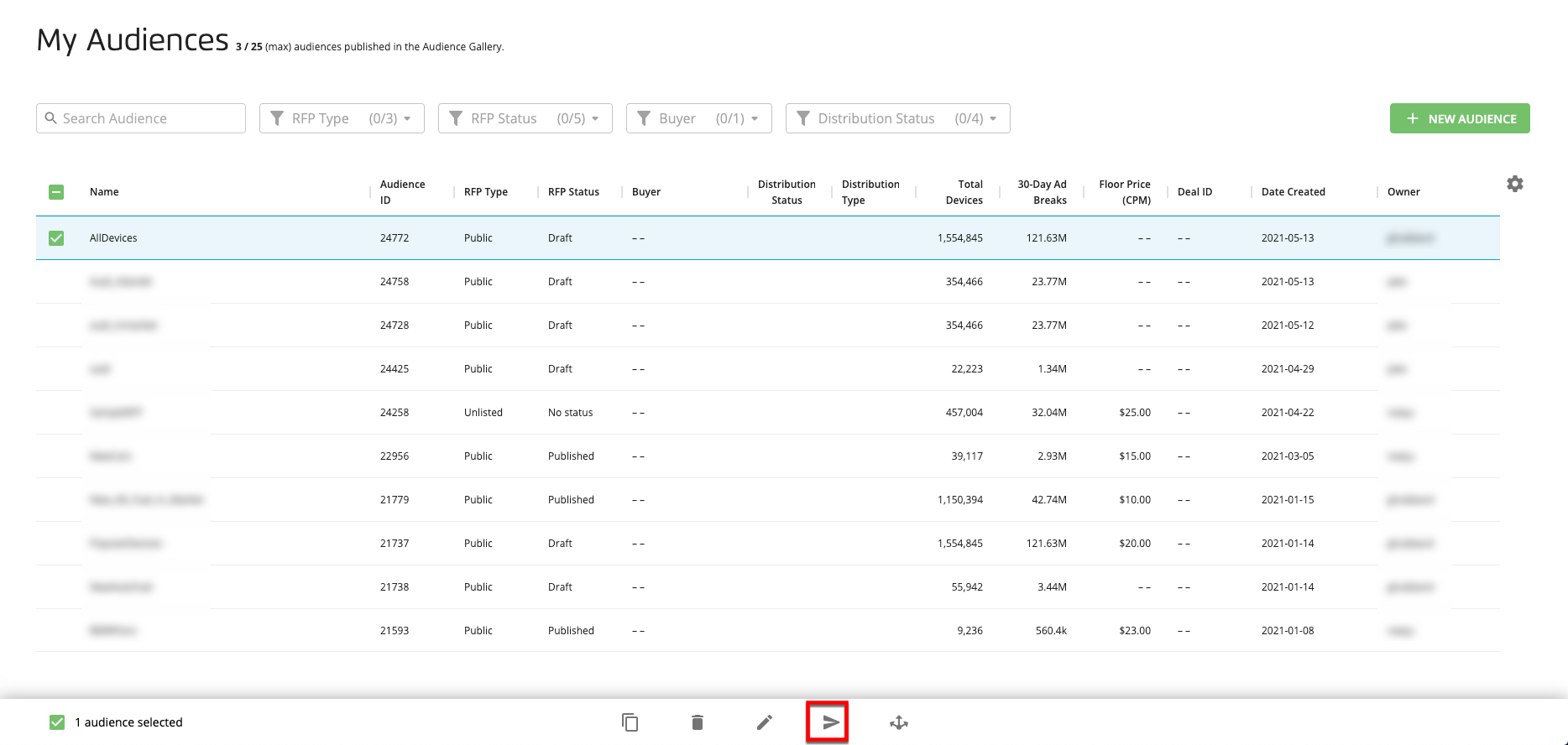Click the RFP Status column header

(573, 192)
